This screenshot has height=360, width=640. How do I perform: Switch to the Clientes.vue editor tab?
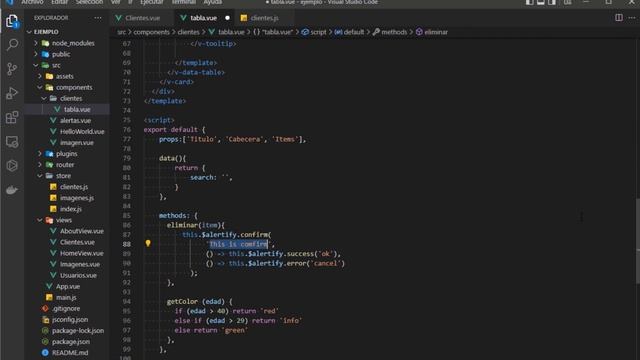point(142,18)
